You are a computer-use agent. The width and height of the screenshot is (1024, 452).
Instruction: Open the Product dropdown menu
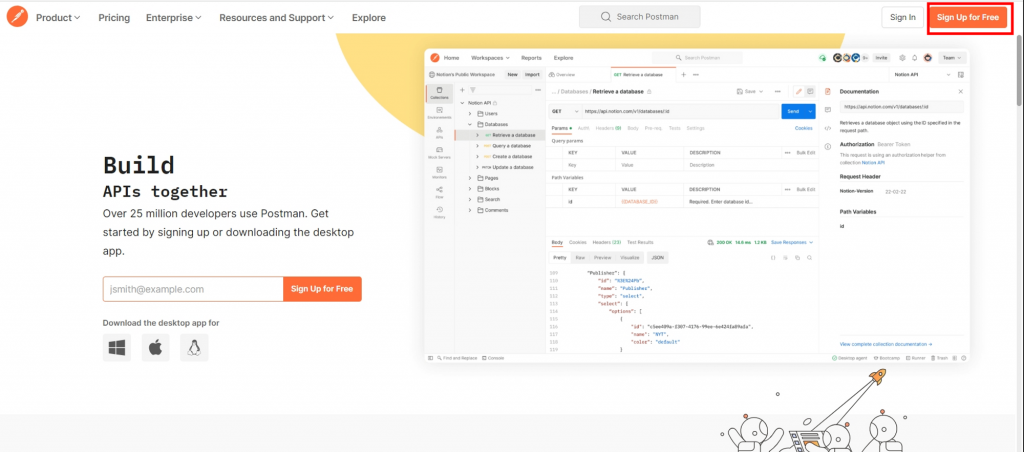58,18
